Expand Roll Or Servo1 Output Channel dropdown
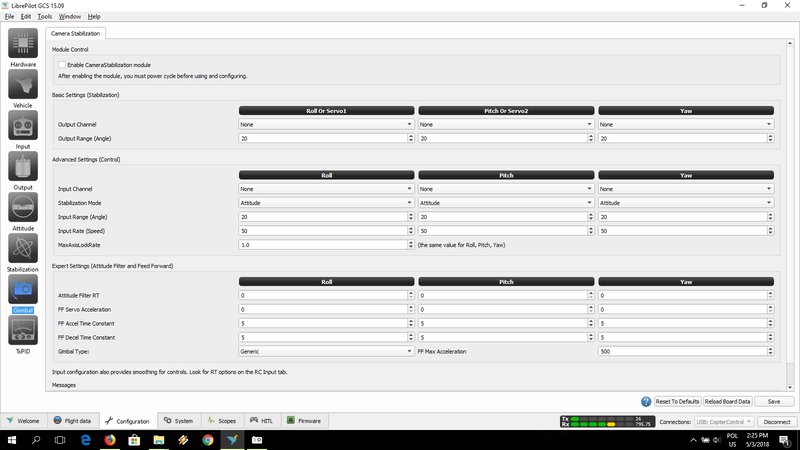 pos(325,124)
